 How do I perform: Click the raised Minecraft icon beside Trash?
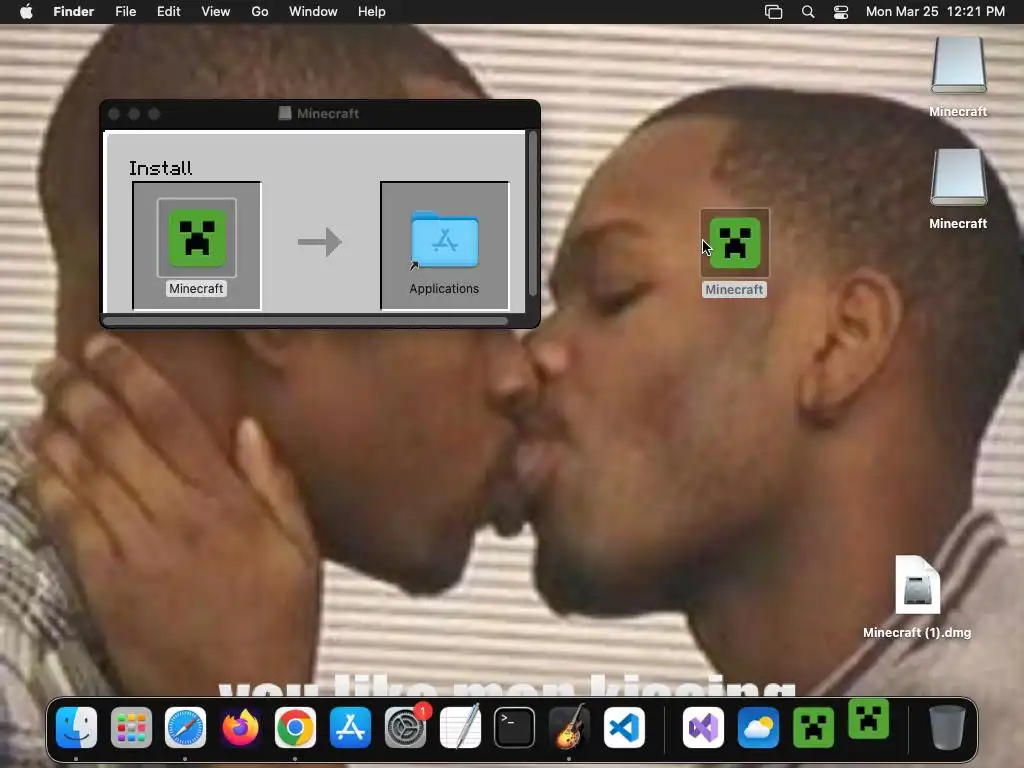pyautogui.click(x=869, y=719)
